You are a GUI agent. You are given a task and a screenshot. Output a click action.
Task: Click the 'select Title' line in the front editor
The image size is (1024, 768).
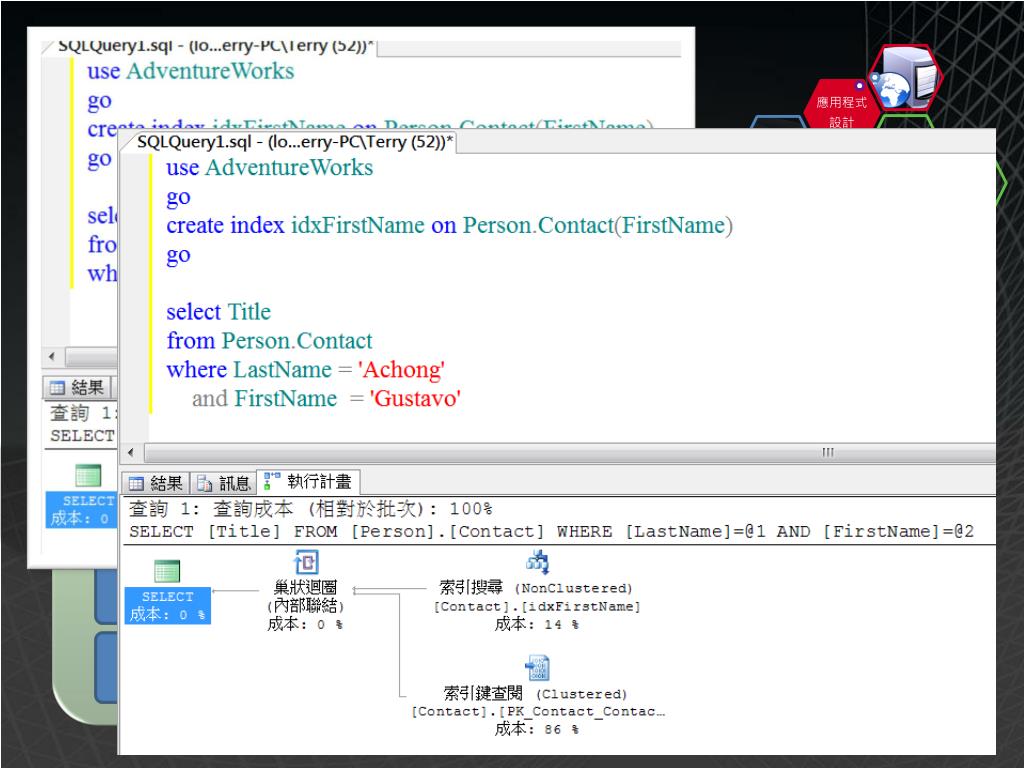point(219,312)
